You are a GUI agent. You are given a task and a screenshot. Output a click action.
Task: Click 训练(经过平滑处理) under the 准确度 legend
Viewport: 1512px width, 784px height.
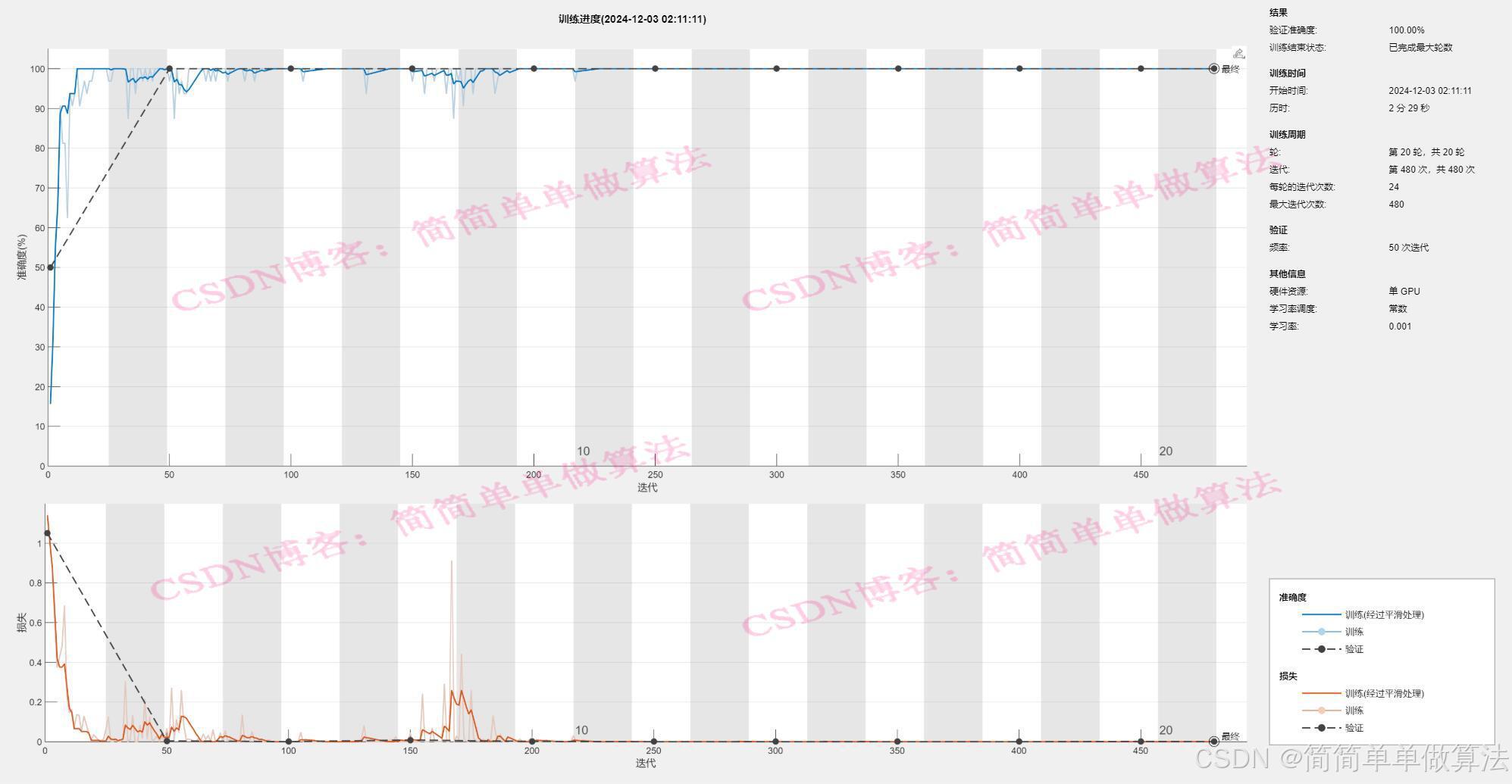(1385, 615)
